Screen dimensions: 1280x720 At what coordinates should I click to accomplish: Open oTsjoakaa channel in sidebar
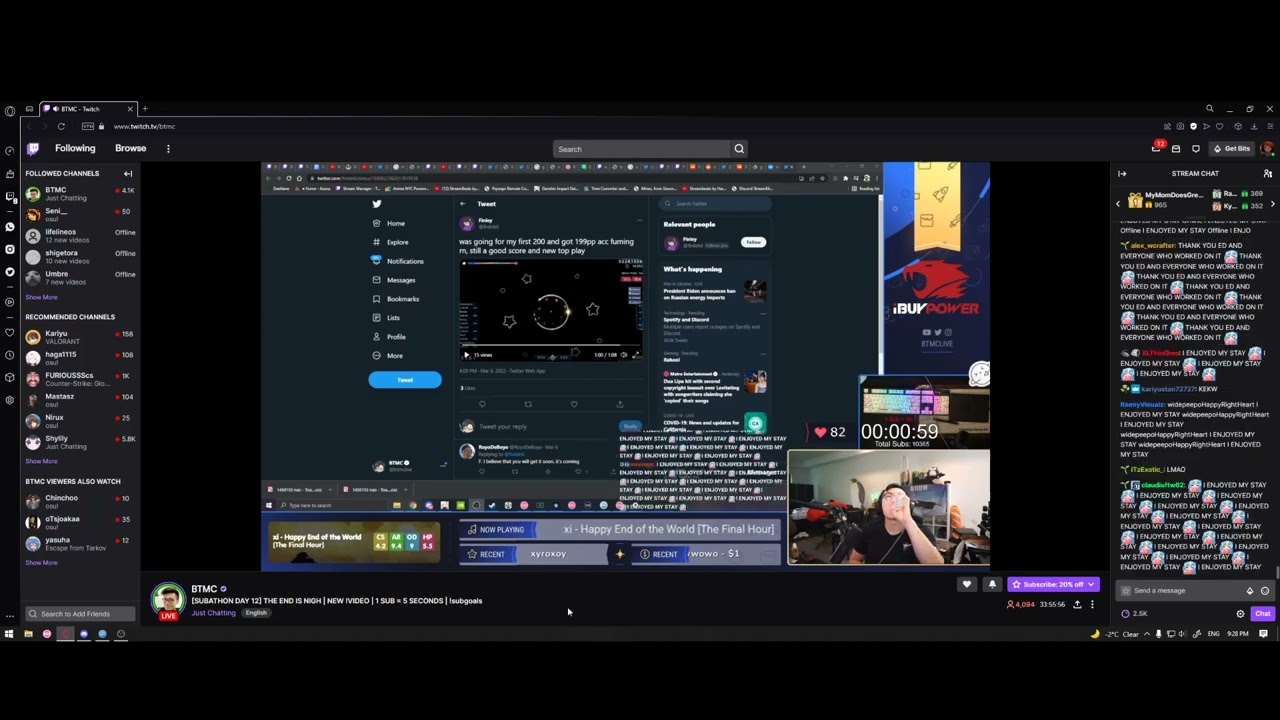tap(80, 522)
